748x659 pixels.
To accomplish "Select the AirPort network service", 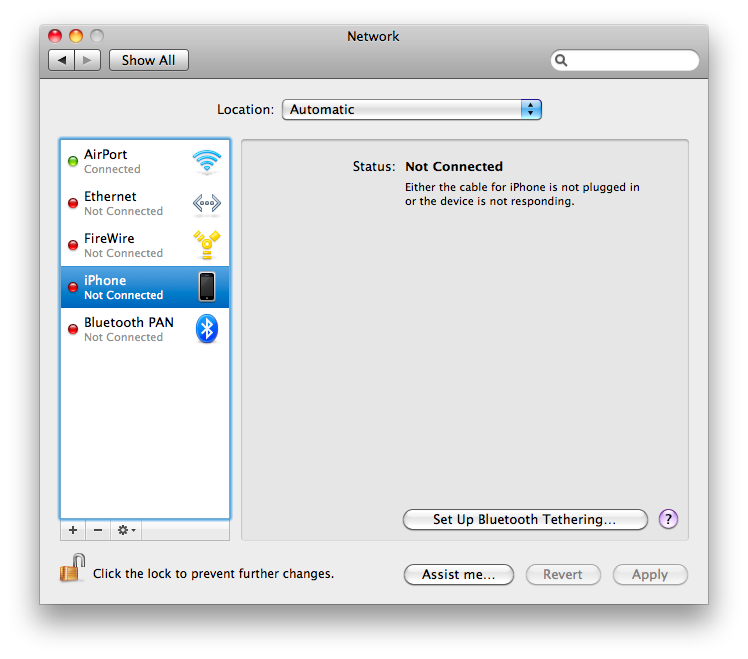I will 145,161.
